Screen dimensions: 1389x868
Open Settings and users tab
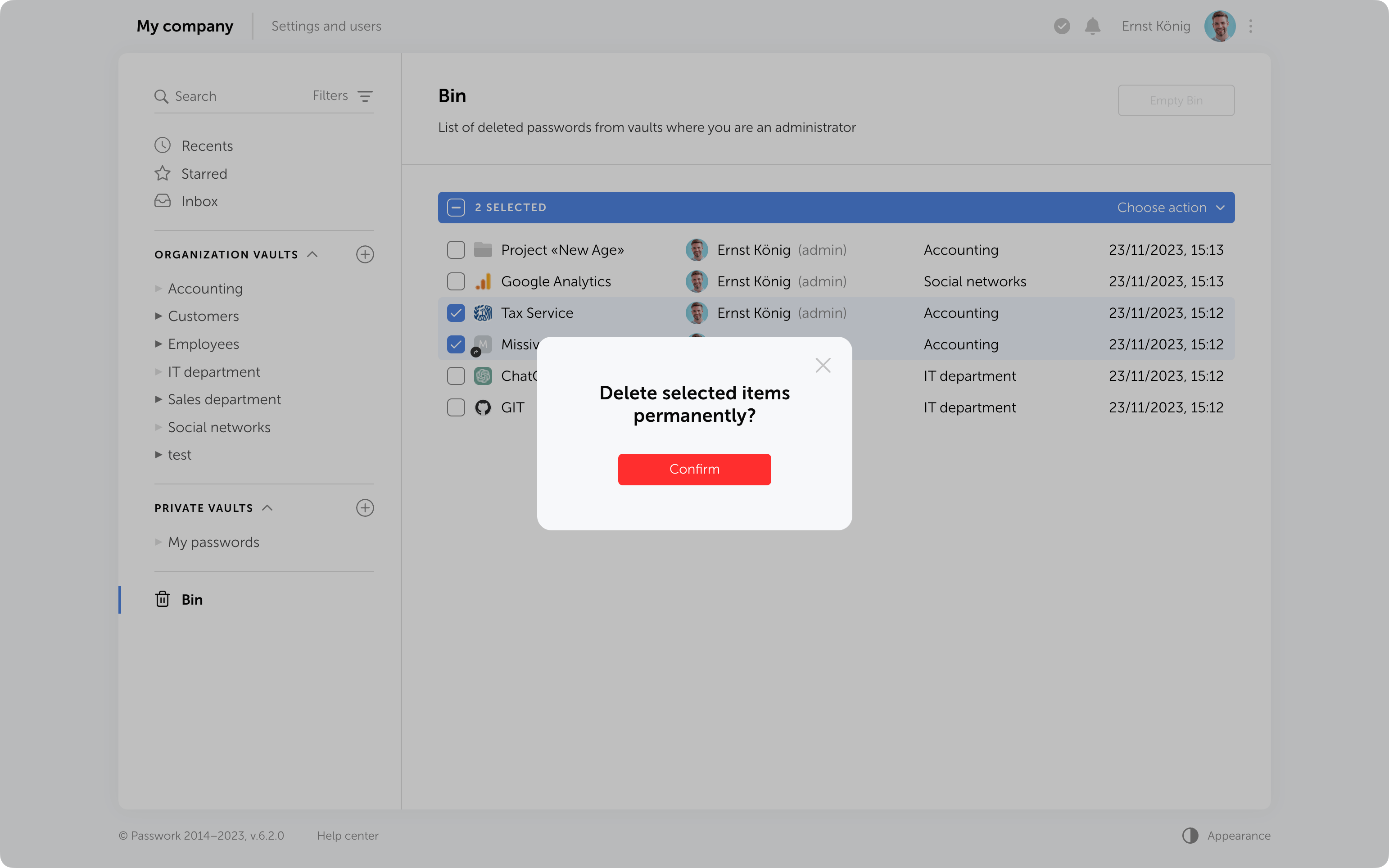pos(326,27)
